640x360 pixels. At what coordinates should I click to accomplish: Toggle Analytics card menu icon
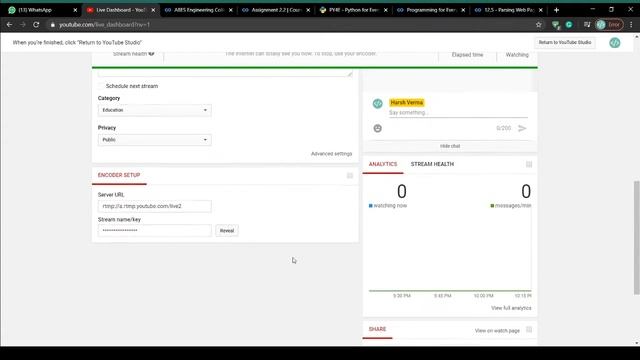pos(529,164)
